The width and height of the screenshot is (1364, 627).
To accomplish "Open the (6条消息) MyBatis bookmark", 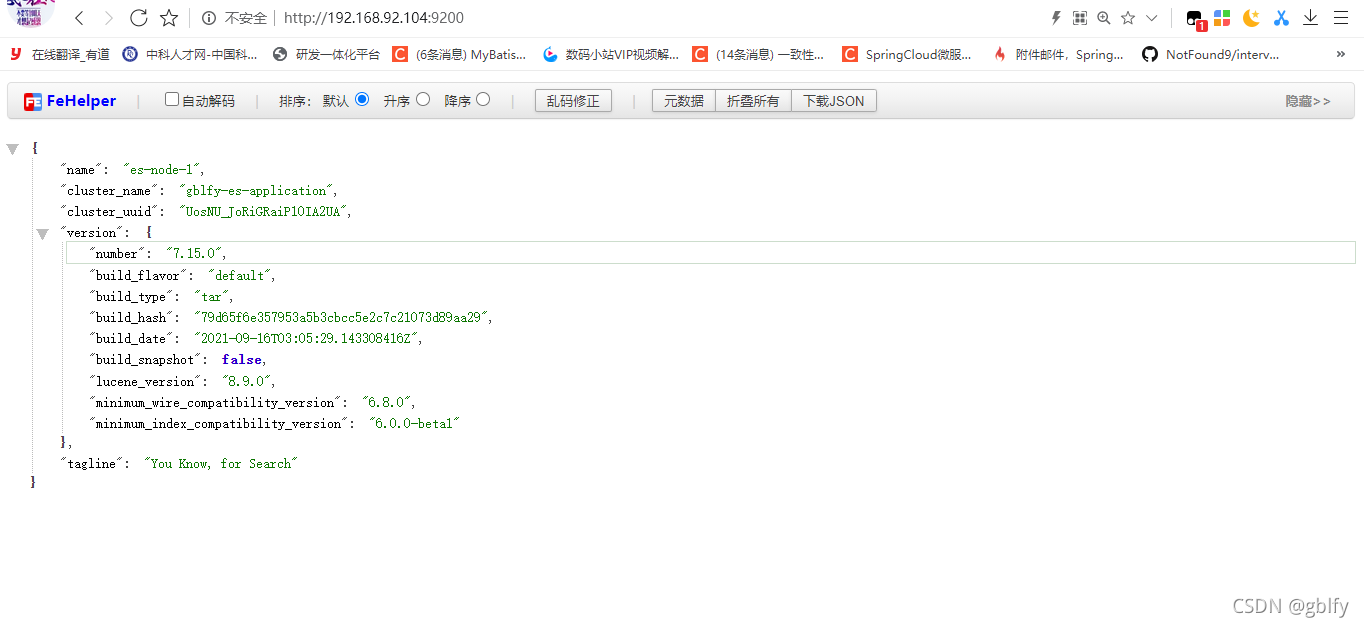I will pos(459,55).
